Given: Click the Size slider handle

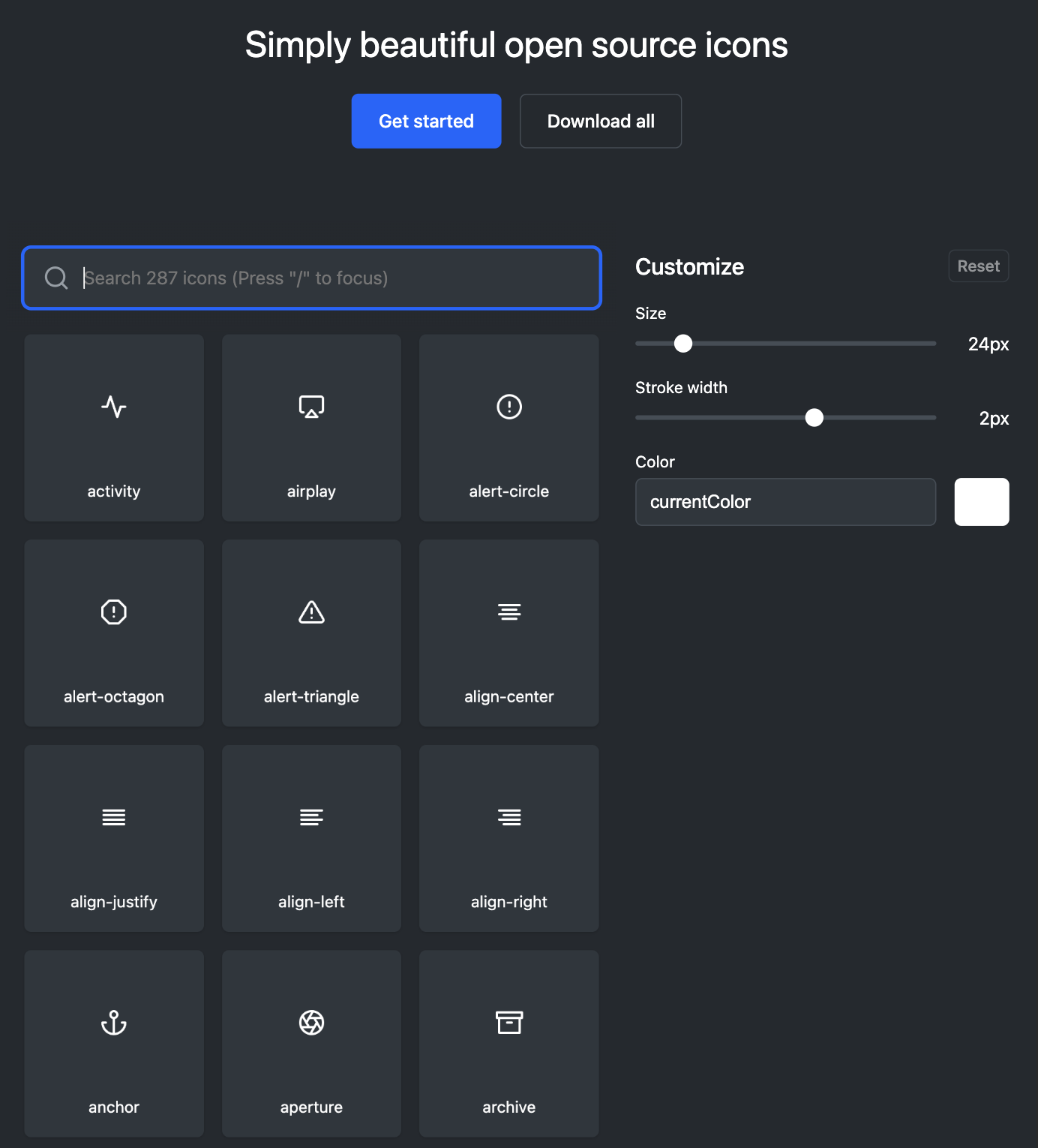Looking at the screenshot, I should (683, 344).
